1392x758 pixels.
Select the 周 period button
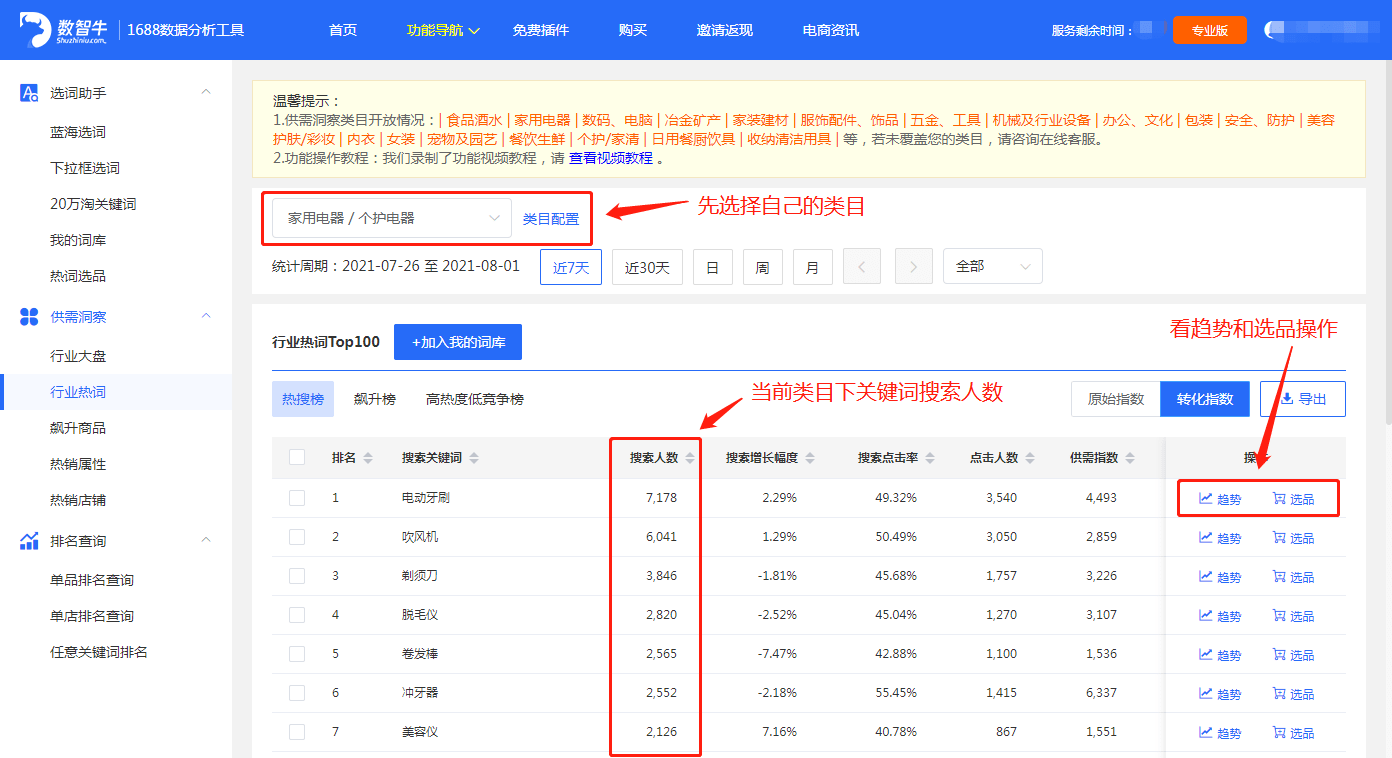click(x=763, y=267)
